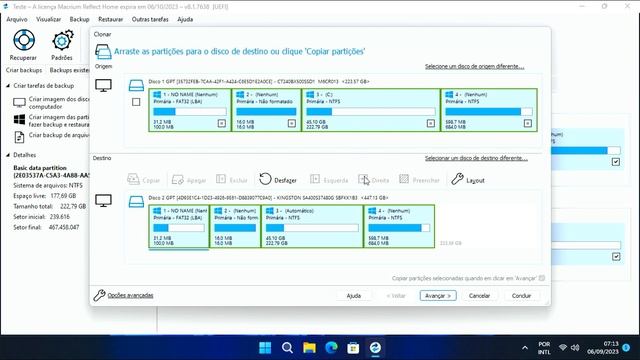Click the Recuperar lifebuoy icon
The width and height of the screenshot is (640, 360).
pos(24,40)
